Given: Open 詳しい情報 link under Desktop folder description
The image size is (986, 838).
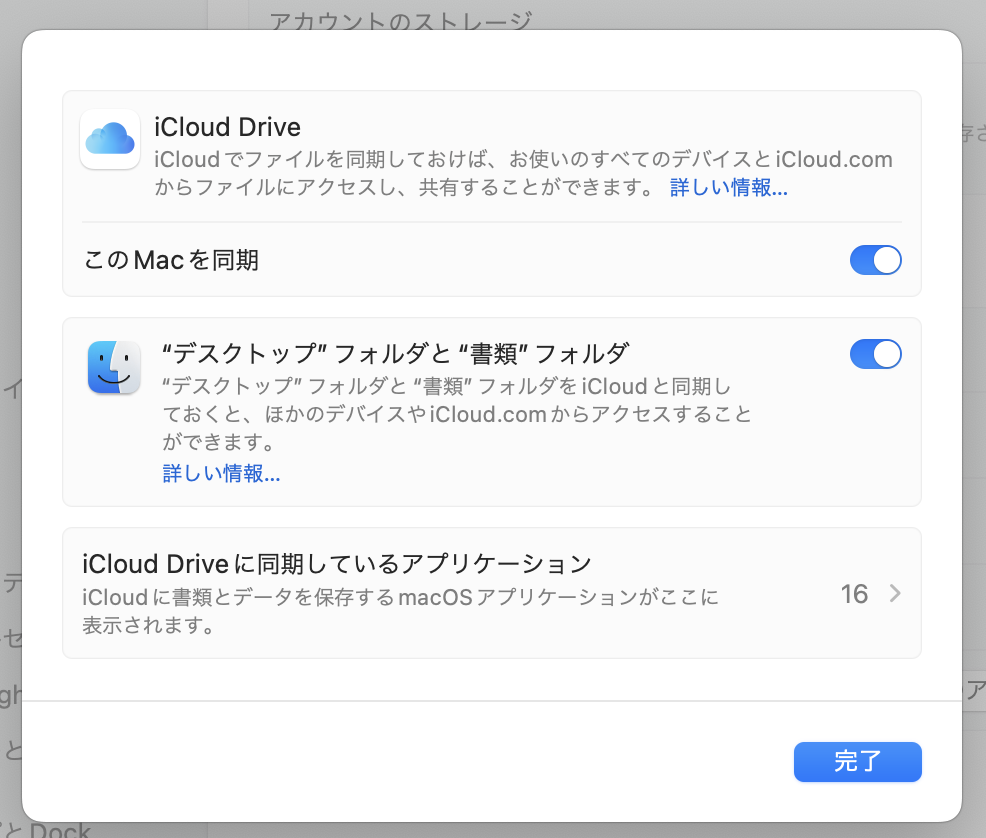Looking at the screenshot, I should tap(221, 473).
